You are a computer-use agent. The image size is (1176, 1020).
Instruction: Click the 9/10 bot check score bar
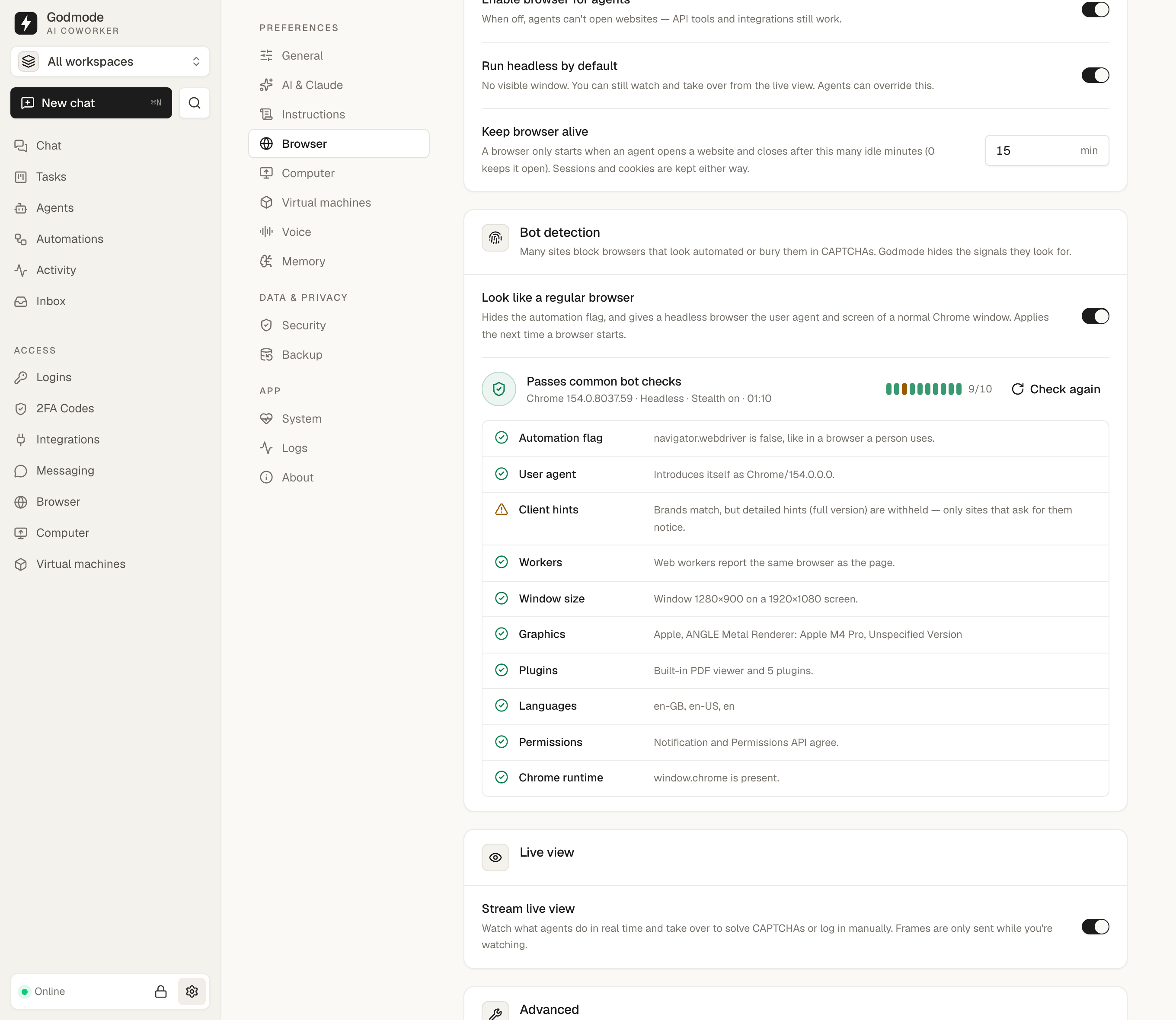923,389
